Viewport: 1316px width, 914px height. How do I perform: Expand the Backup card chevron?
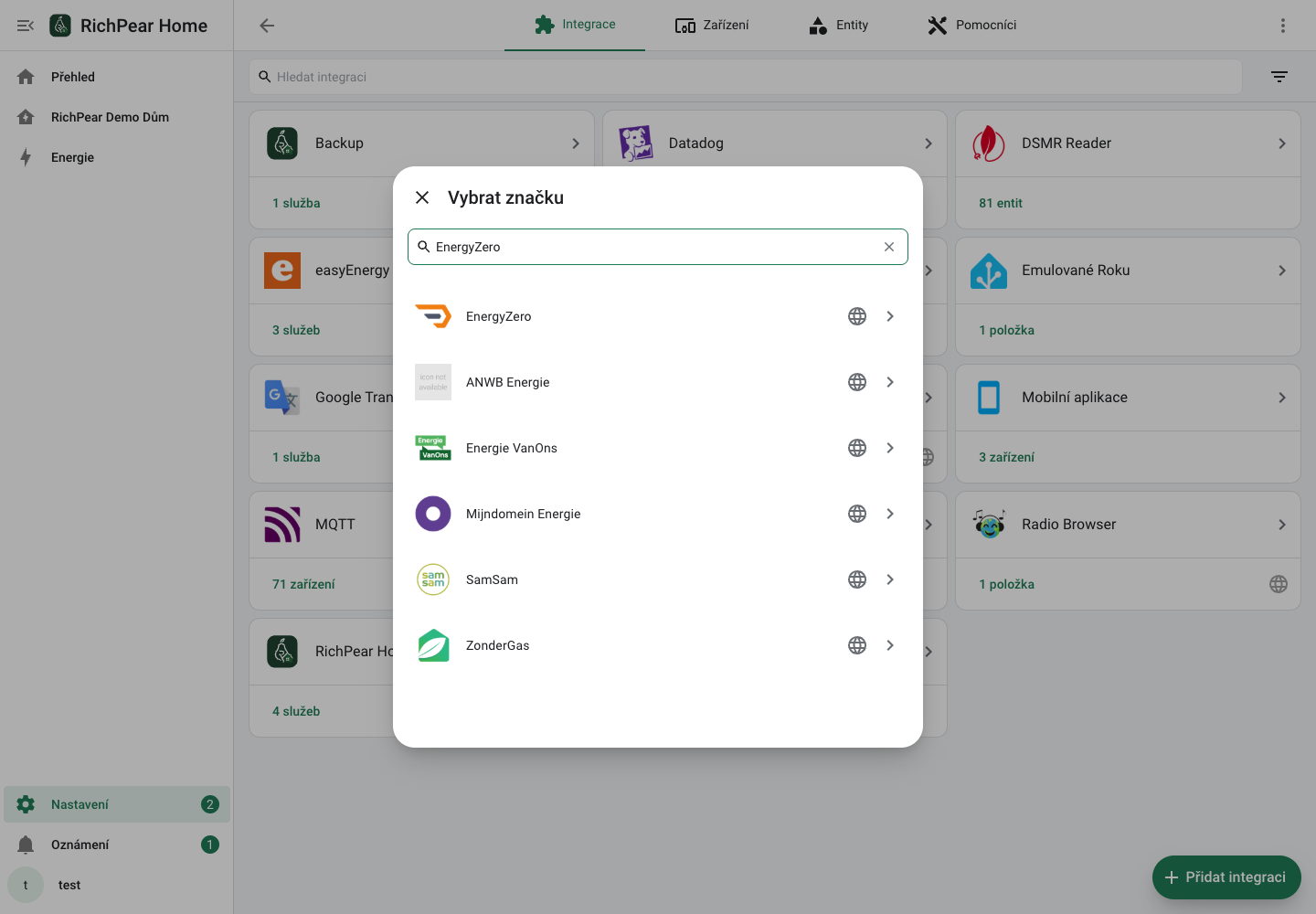(576, 143)
